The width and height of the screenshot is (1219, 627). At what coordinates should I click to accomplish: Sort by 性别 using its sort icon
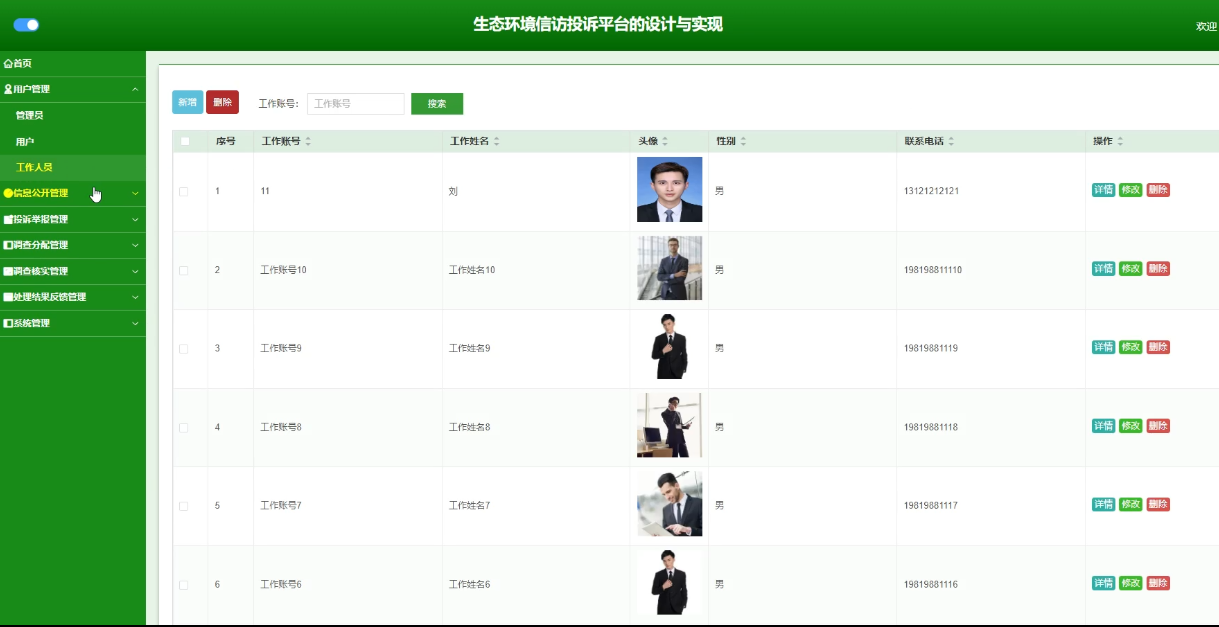(743, 142)
